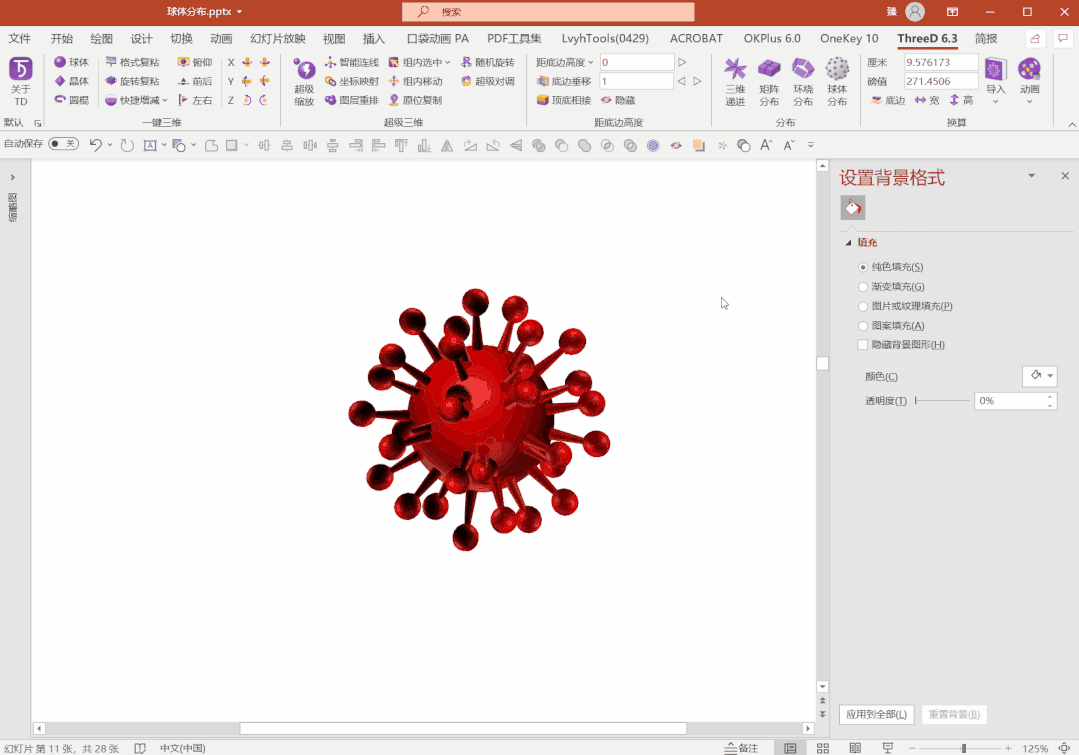Click 球体分布 sphere distribution
The width and height of the screenshot is (1079, 755).
point(837,82)
